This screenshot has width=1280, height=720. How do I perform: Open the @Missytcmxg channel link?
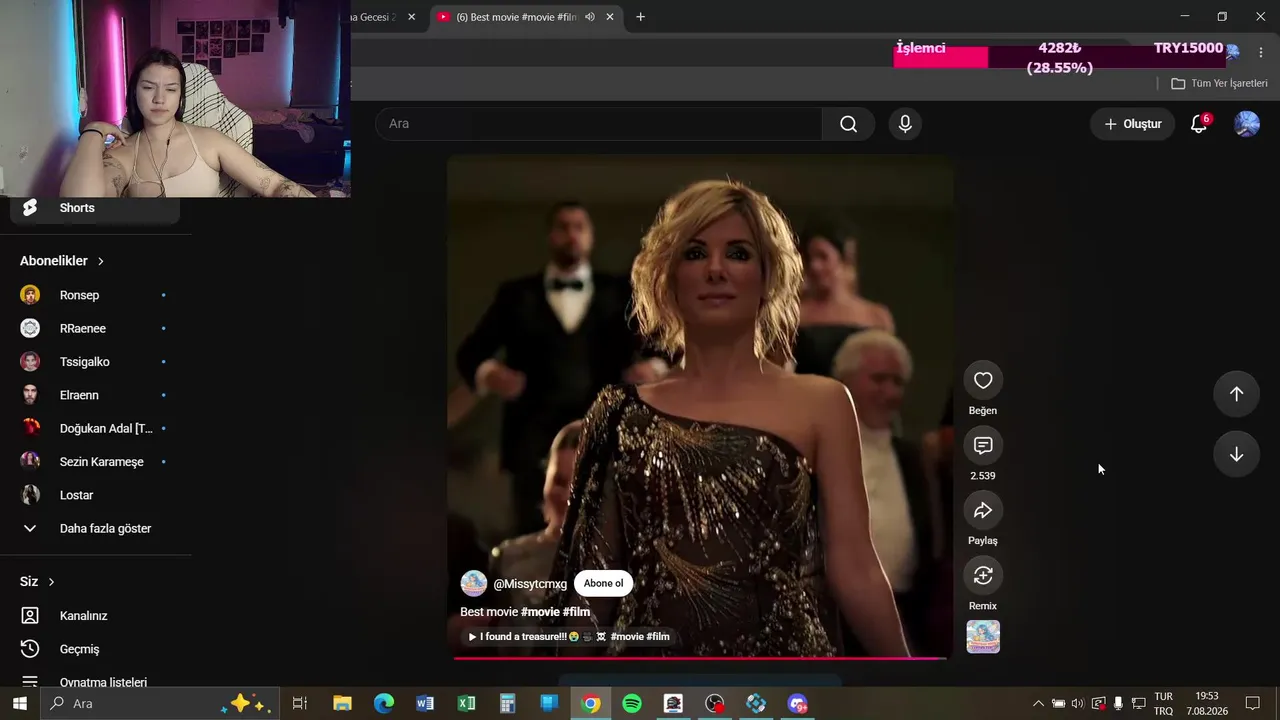[530, 584]
